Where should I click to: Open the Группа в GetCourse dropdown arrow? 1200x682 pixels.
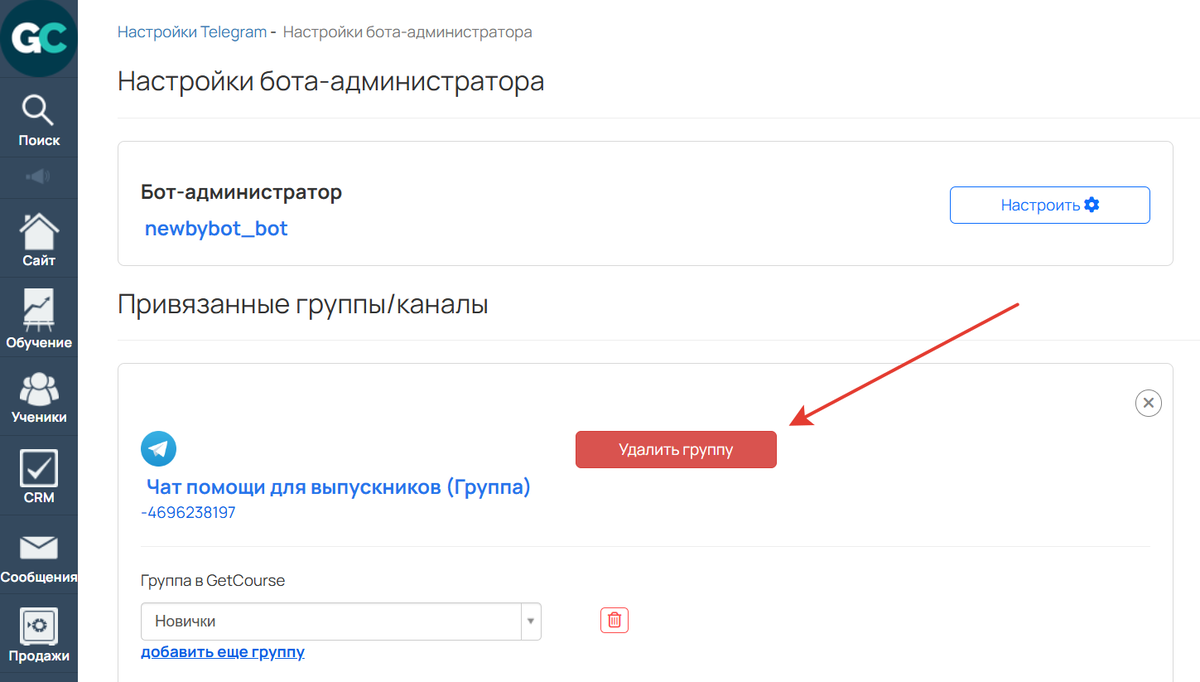(x=530, y=620)
